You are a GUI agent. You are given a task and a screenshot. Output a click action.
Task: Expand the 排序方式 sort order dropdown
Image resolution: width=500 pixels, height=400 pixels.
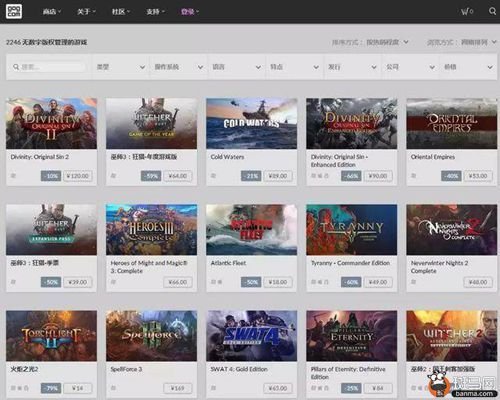point(370,42)
